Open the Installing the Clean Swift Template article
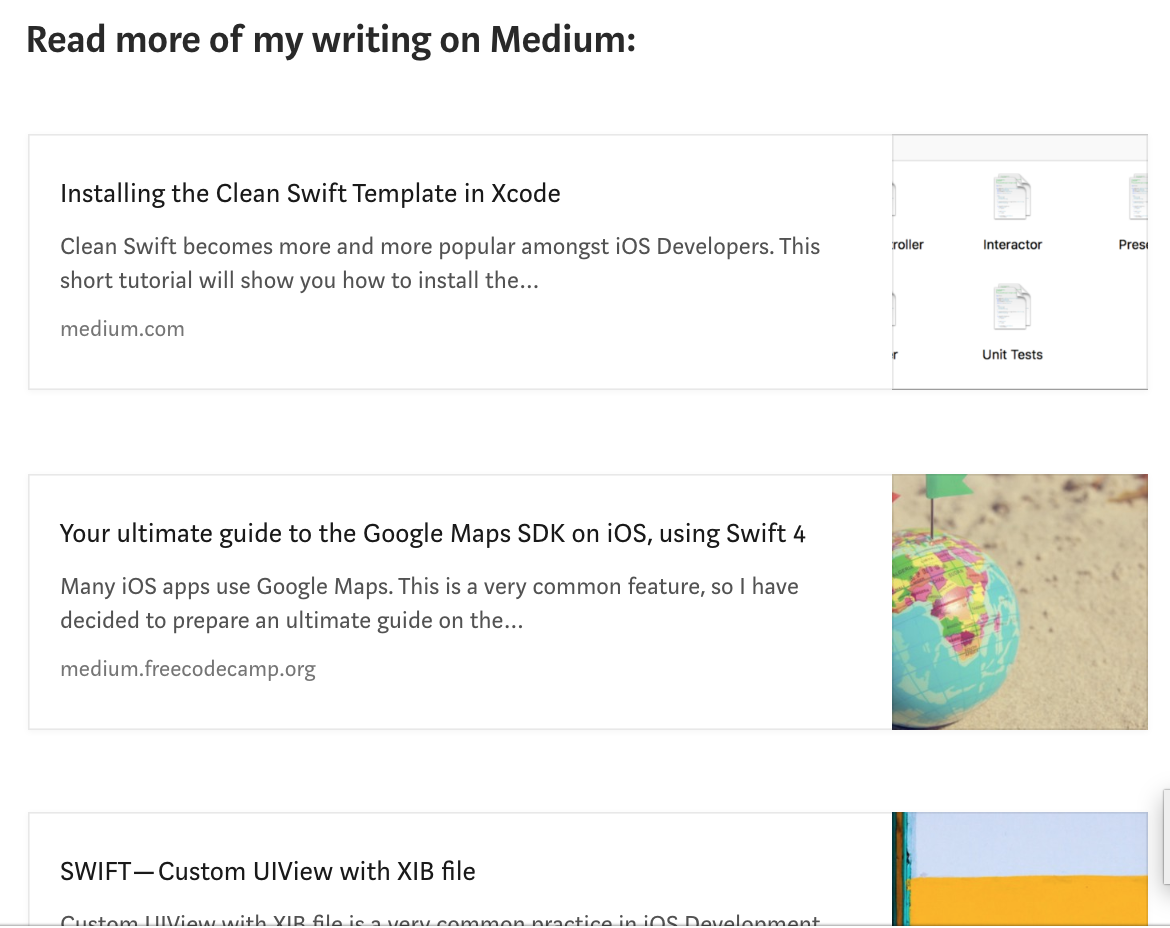This screenshot has width=1170, height=928. (x=310, y=193)
